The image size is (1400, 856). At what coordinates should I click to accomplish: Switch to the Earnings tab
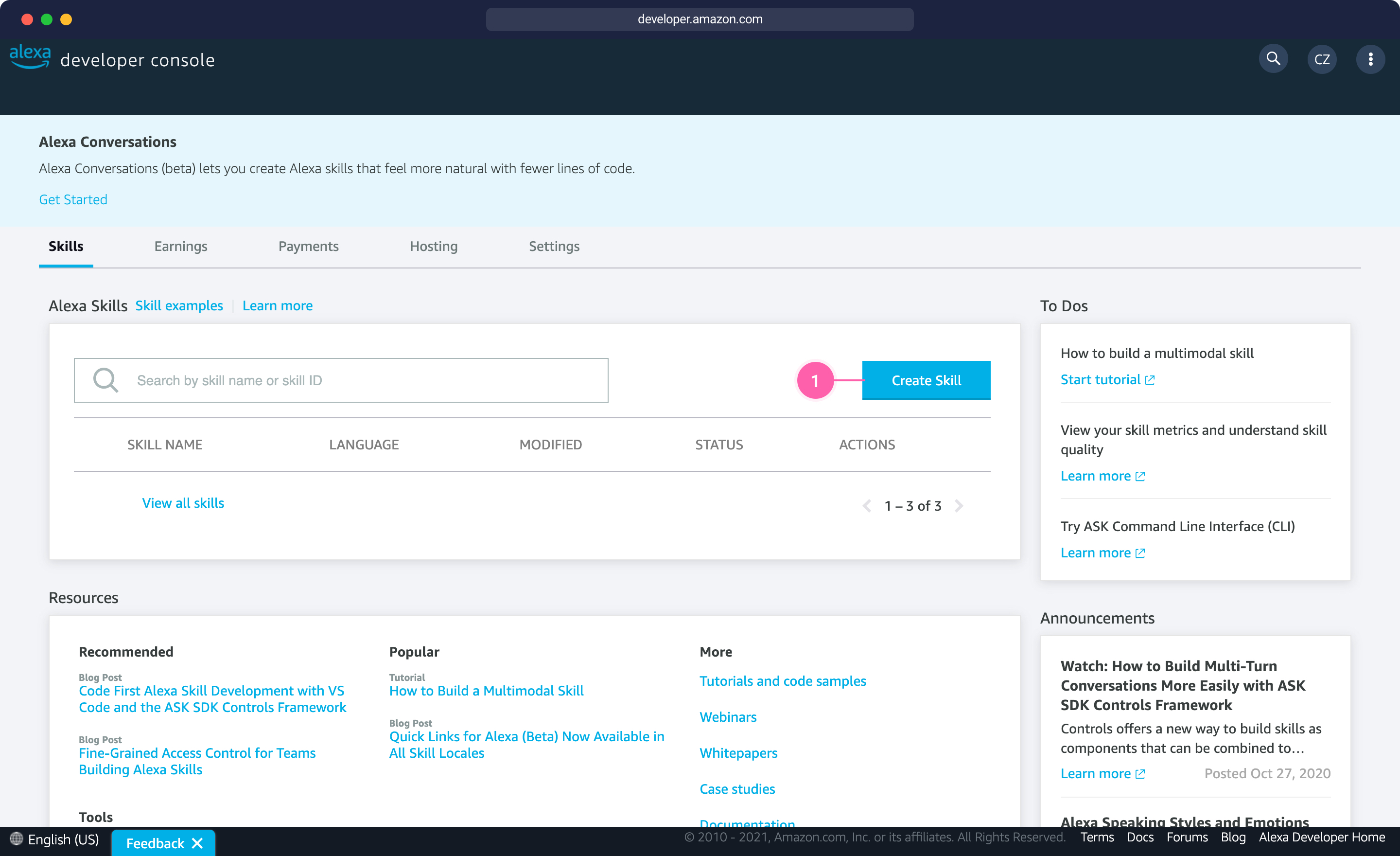(181, 246)
